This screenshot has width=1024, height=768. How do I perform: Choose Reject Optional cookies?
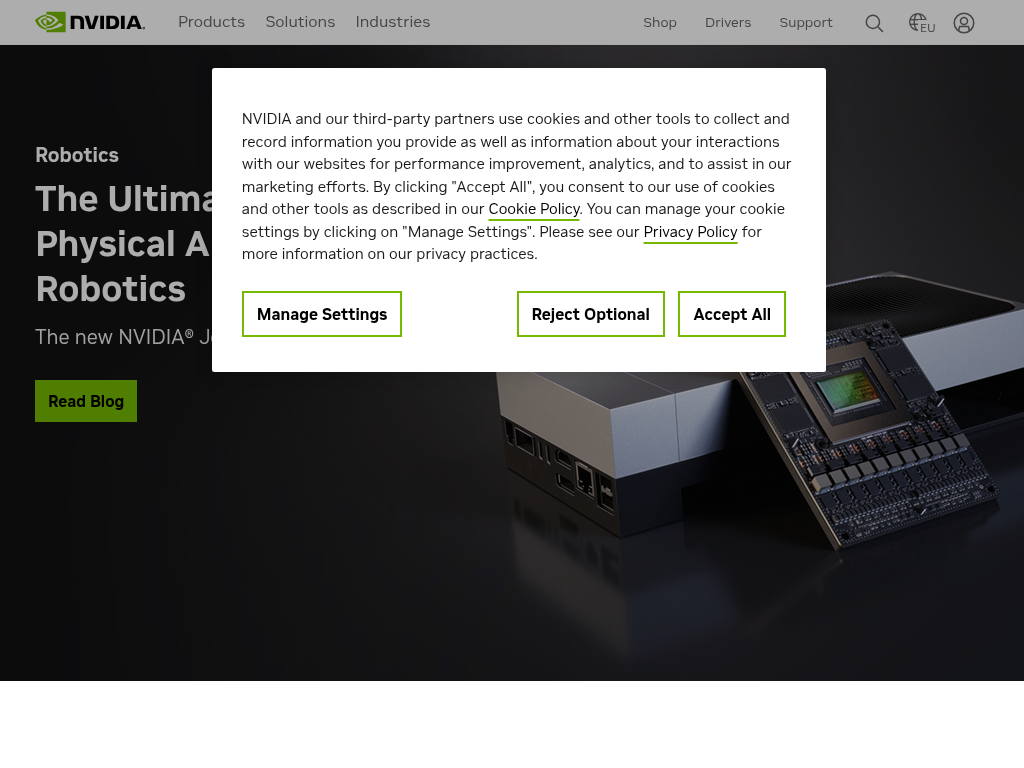coord(590,314)
